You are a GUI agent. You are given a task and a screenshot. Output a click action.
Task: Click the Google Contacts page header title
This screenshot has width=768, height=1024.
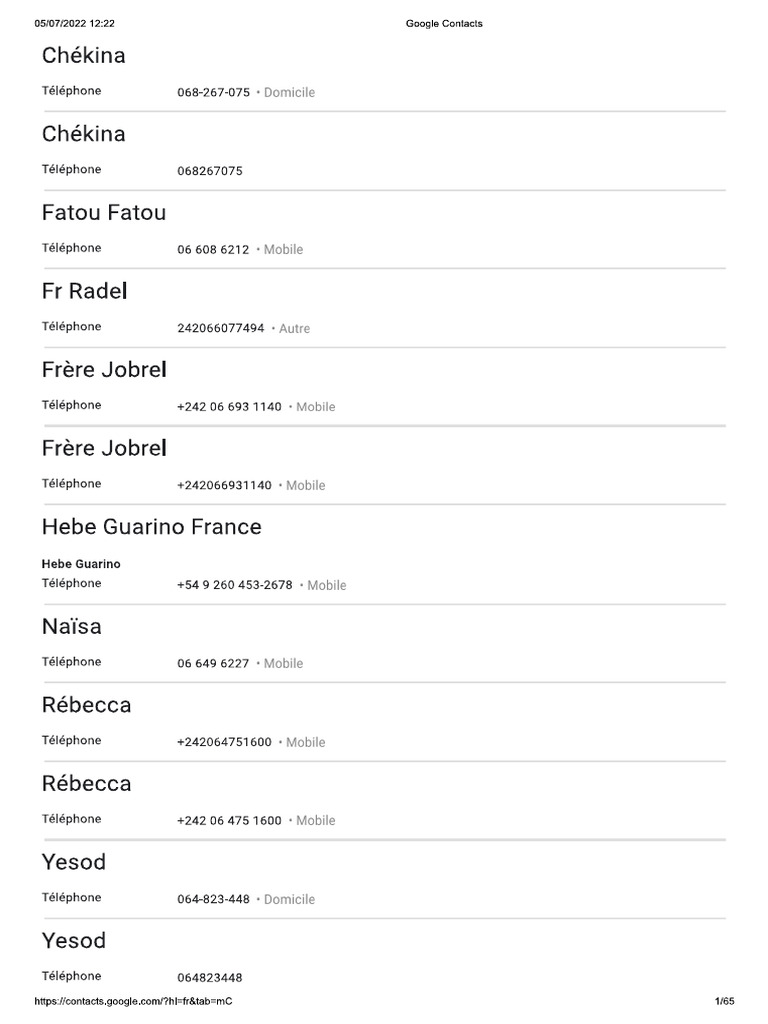click(444, 23)
